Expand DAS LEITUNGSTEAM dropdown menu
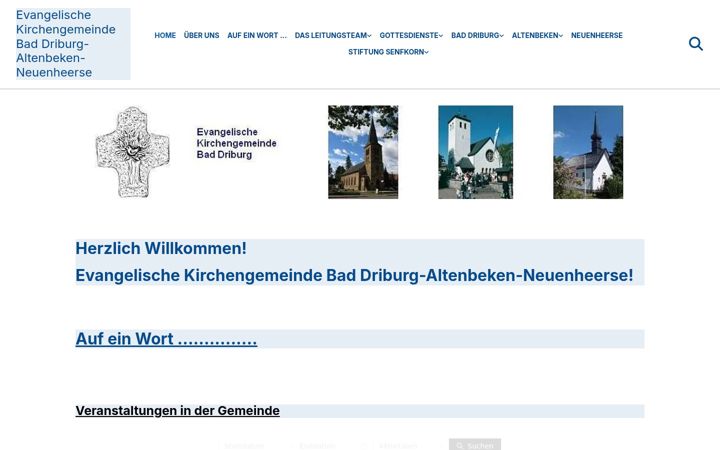720x450 pixels. pyautogui.click(x=333, y=35)
